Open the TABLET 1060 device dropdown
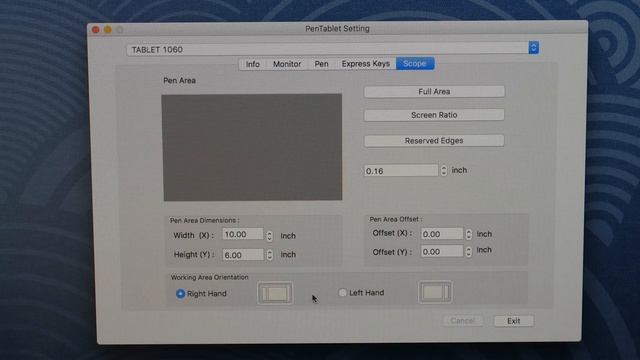Image resolution: width=640 pixels, height=360 pixels. pos(333,49)
